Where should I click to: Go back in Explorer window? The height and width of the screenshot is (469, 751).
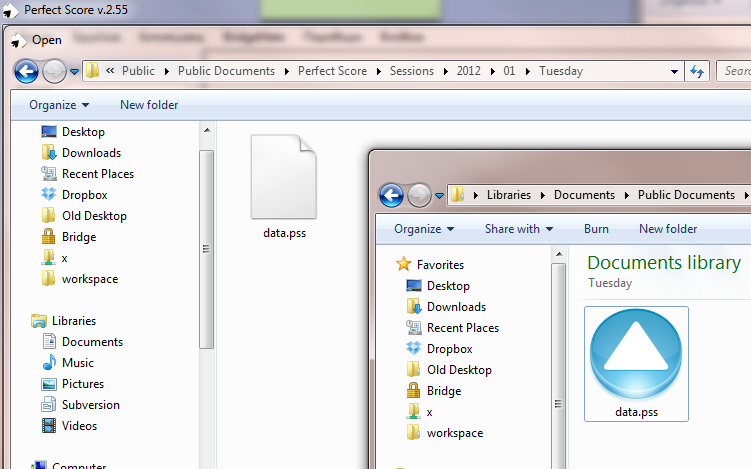(x=391, y=195)
